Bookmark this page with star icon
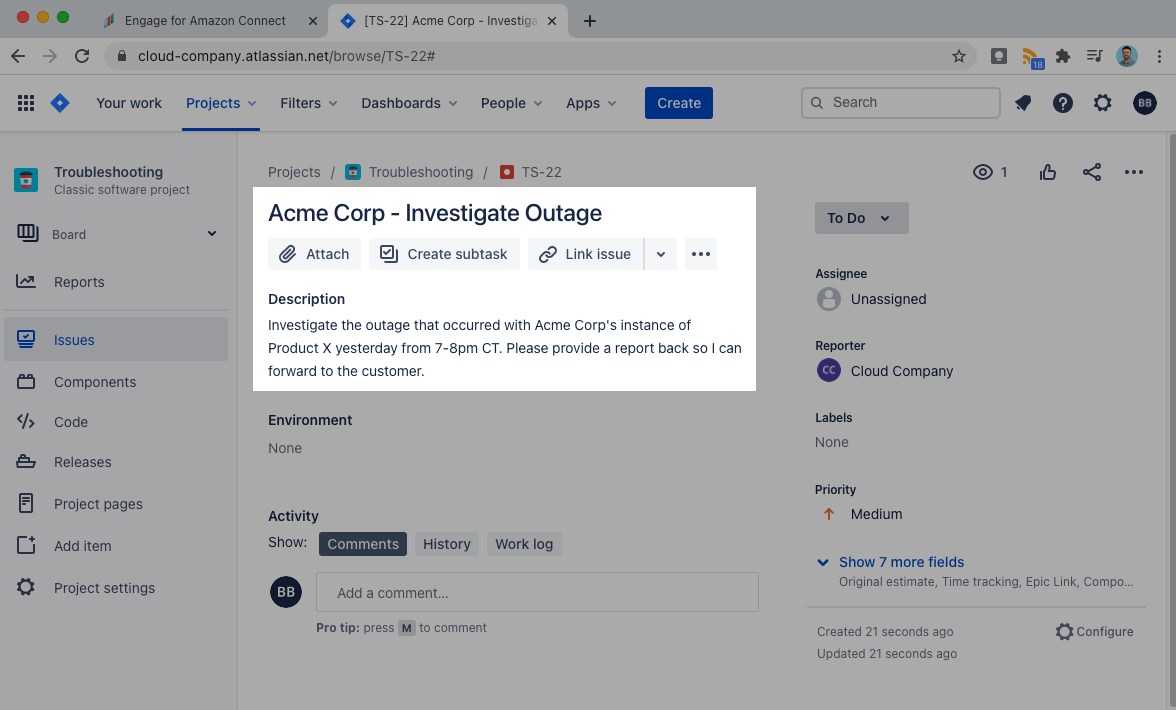Screen dimensions: 1176x710 958,56
